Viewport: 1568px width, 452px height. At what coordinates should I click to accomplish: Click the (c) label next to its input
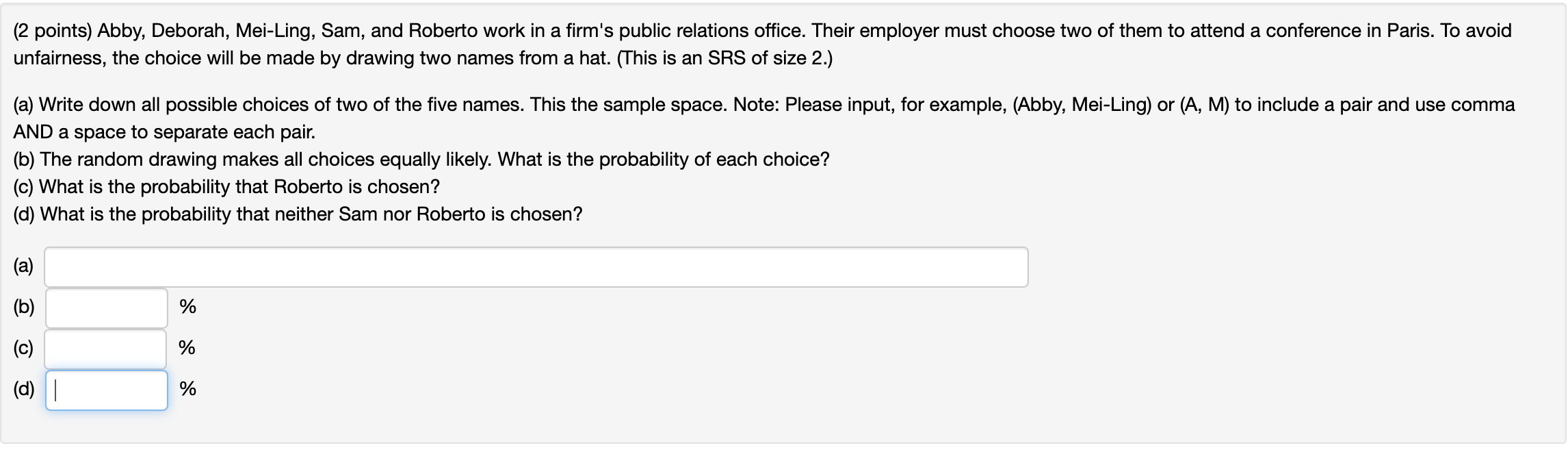tap(23, 349)
